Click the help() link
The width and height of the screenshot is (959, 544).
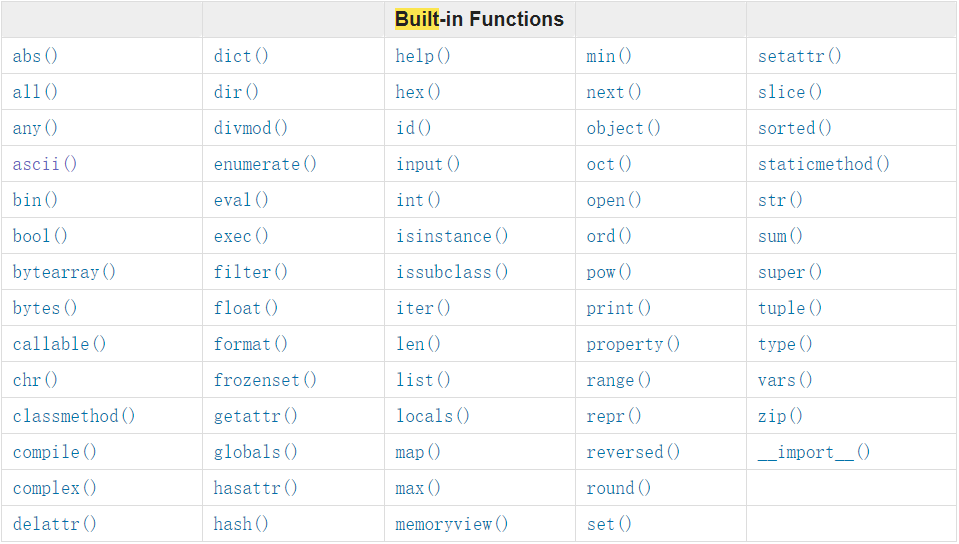coord(423,56)
